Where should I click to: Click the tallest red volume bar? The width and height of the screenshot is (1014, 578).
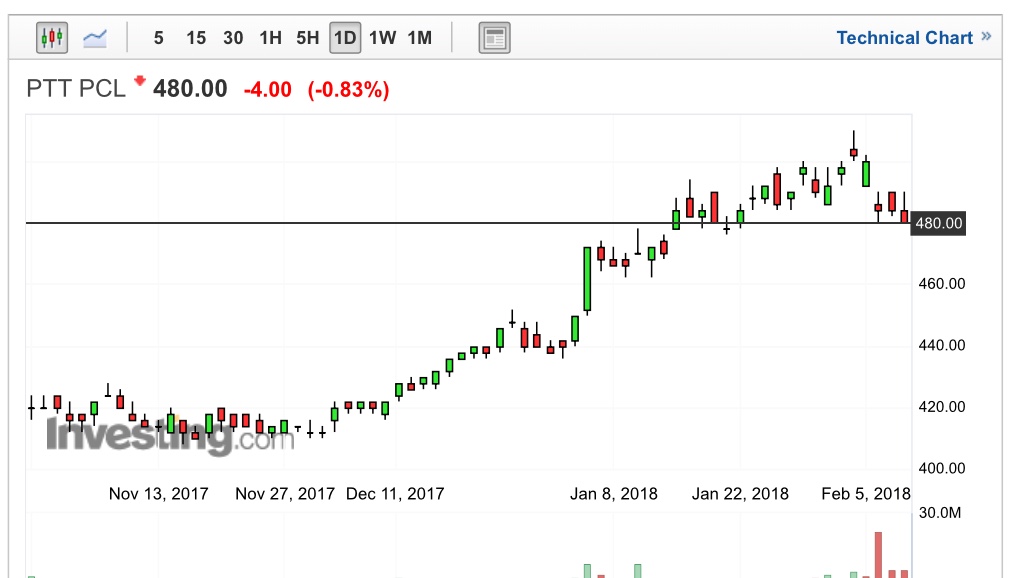878,555
